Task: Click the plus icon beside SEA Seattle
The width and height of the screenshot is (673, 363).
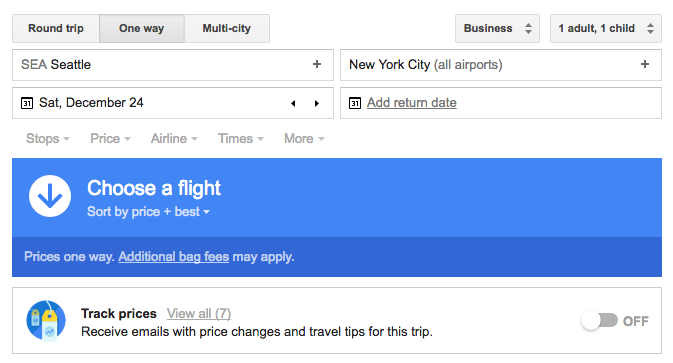Action: (x=317, y=64)
